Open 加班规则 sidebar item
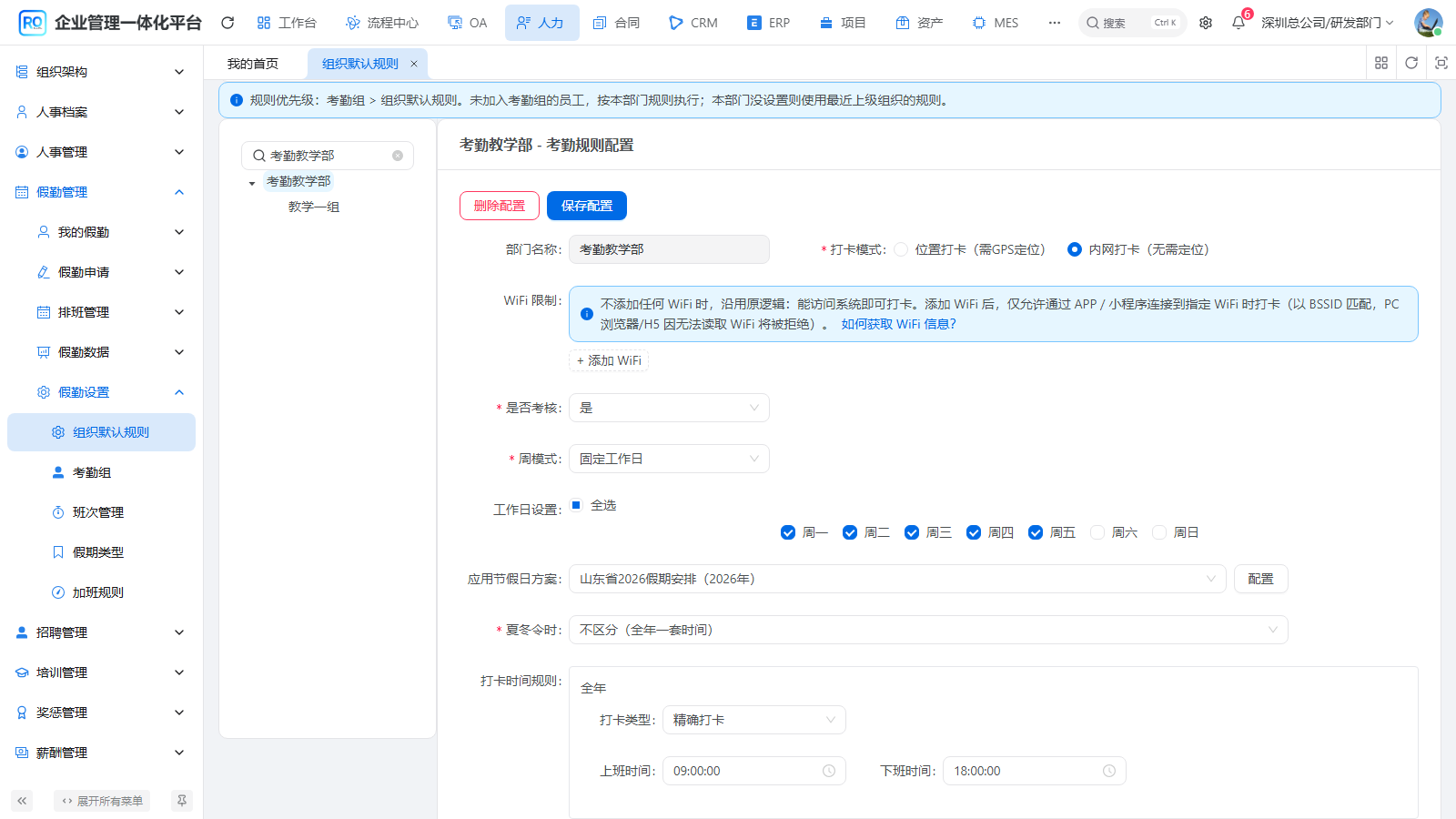 [x=101, y=592]
